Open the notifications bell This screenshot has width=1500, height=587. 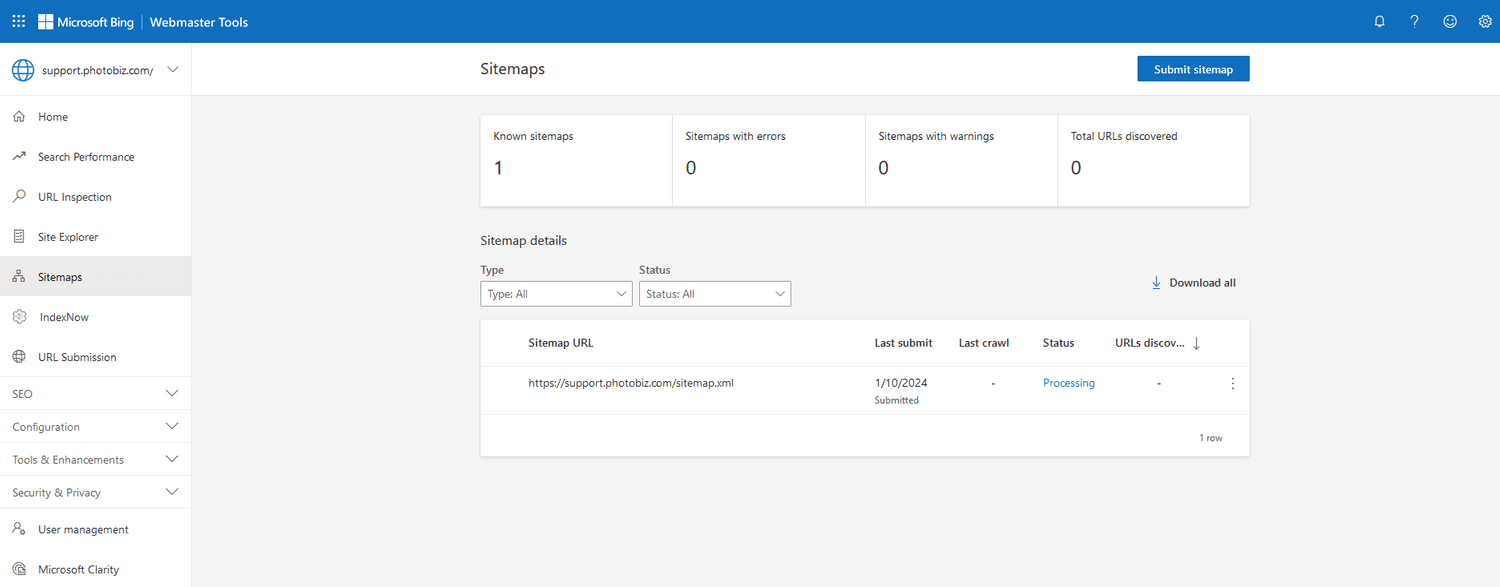point(1379,21)
